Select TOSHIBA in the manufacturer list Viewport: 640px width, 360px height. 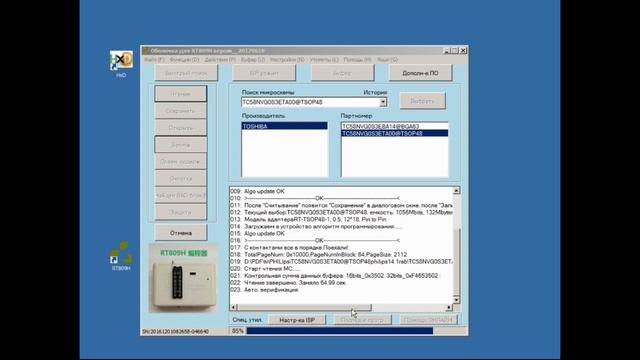tap(284, 126)
